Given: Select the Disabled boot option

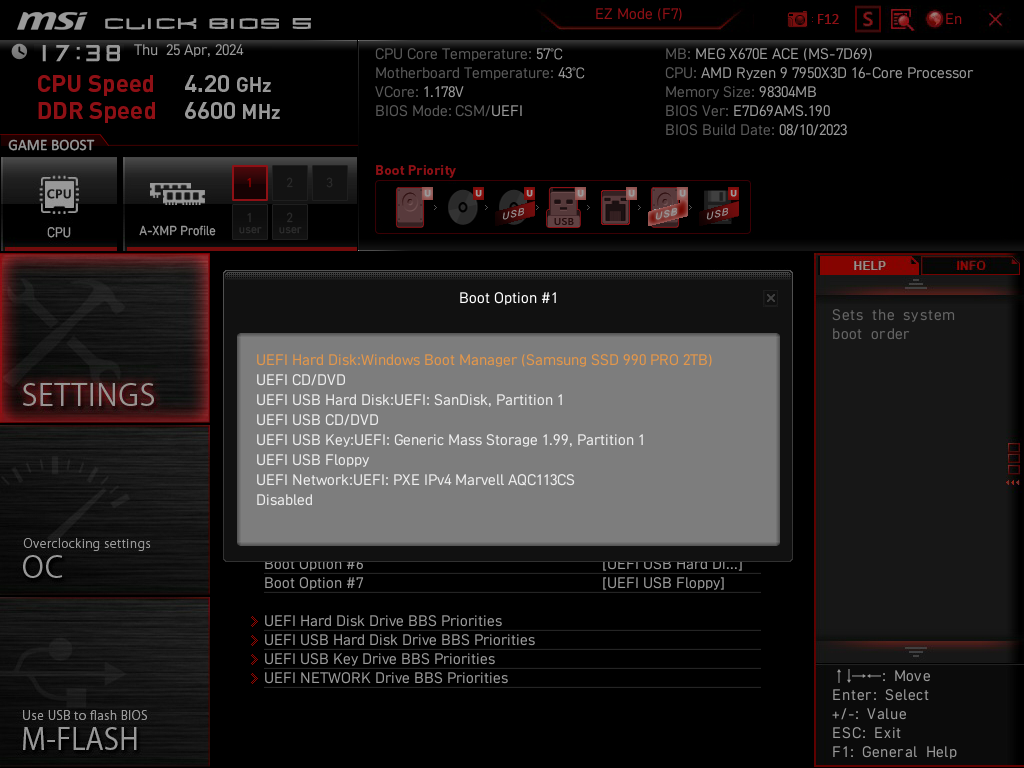Looking at the screenshot, I should click(284, 500).
